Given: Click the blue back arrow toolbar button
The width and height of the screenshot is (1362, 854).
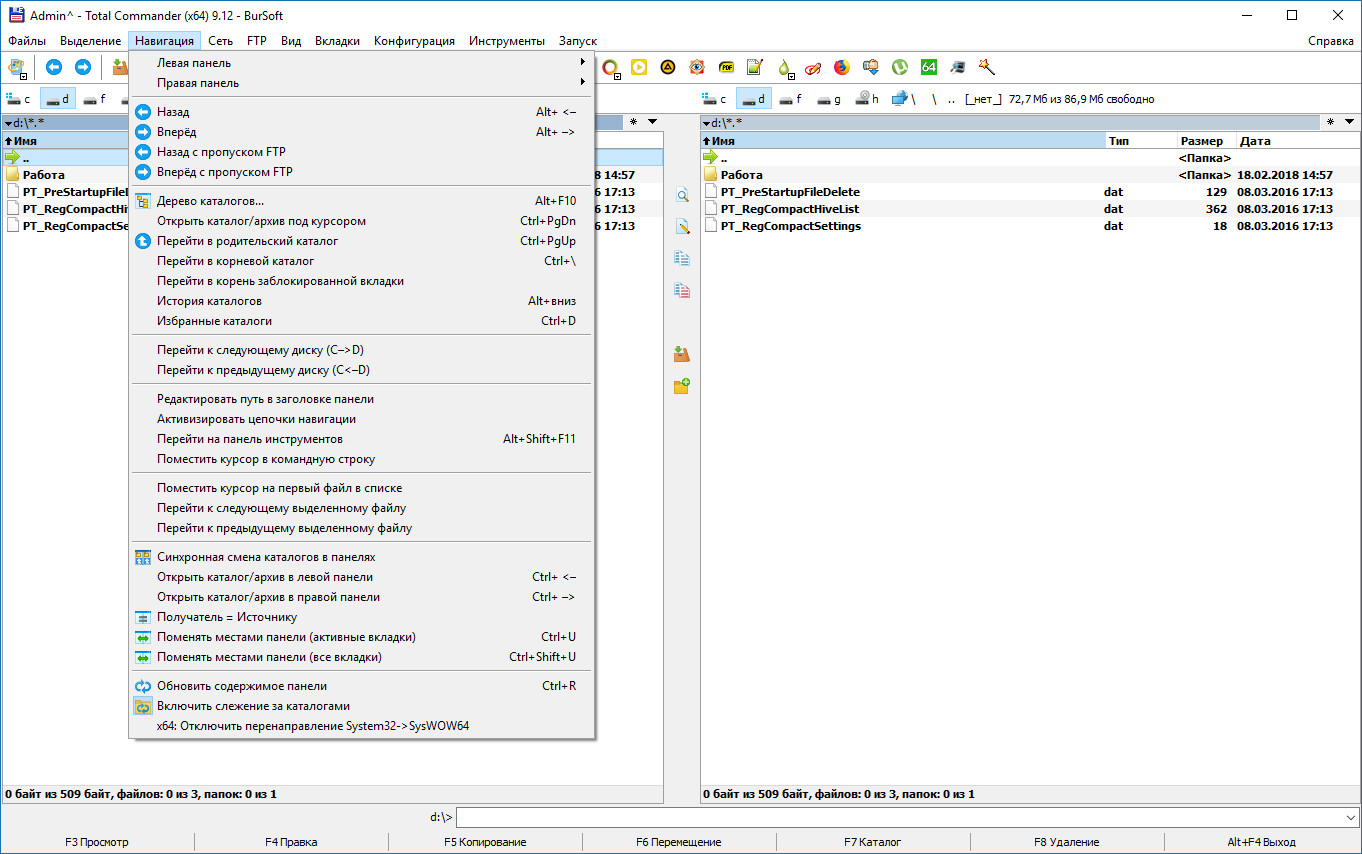Looking at the screenshot, I should click(x=54, y=67).
